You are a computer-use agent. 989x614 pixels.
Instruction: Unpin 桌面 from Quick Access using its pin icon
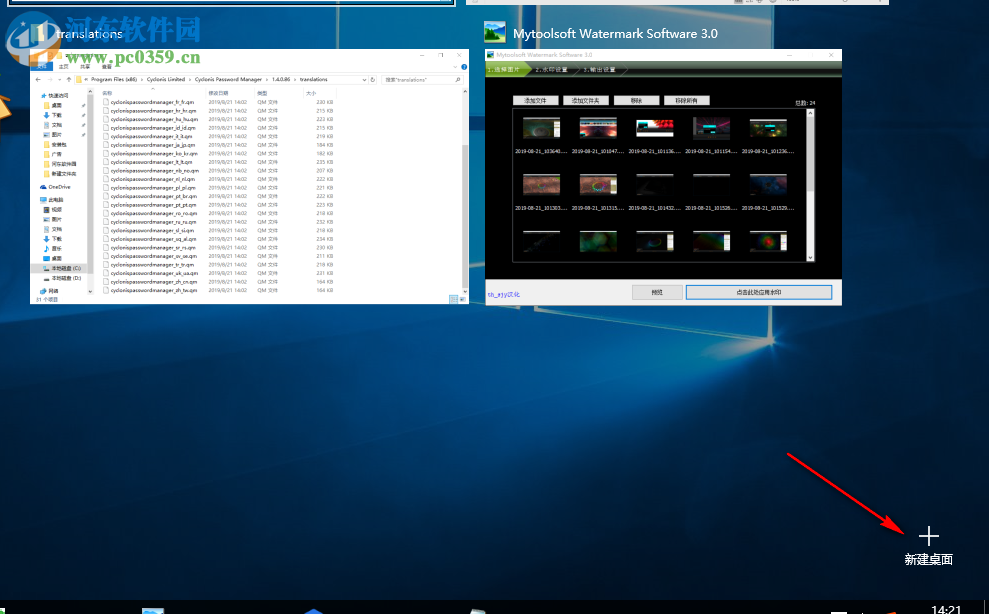tap(81, 104)
